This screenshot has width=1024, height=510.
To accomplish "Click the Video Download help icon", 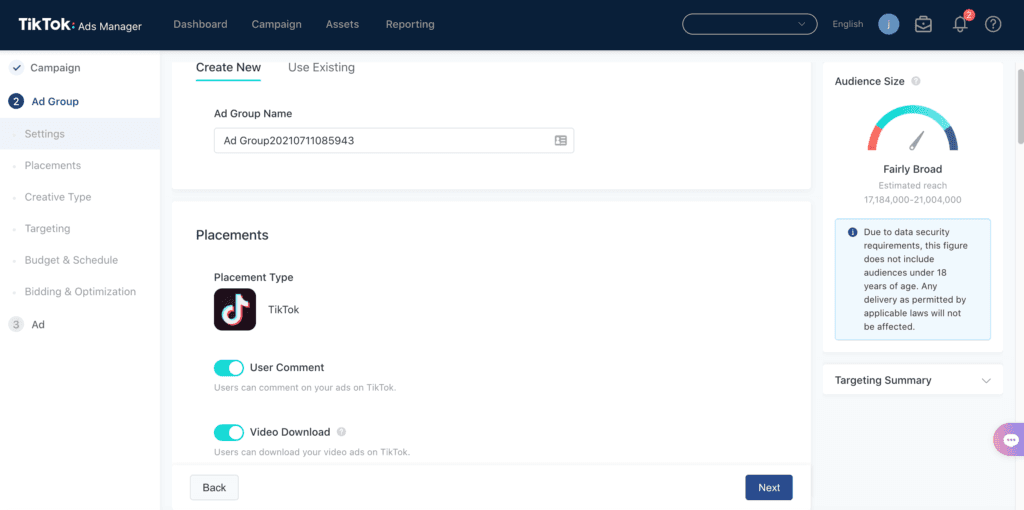I will (342, 433).
